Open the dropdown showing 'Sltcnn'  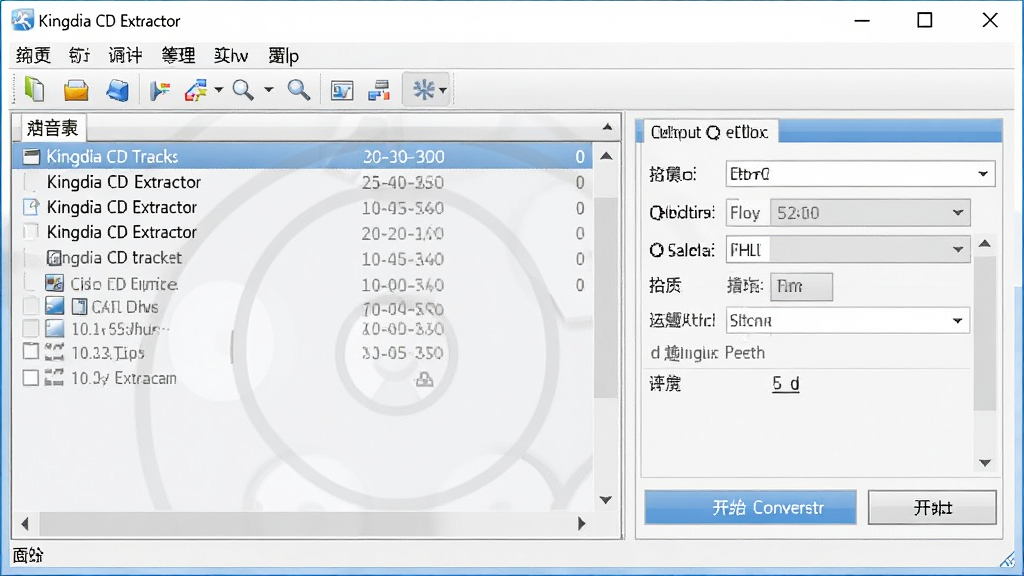click(x=848, y=321)
